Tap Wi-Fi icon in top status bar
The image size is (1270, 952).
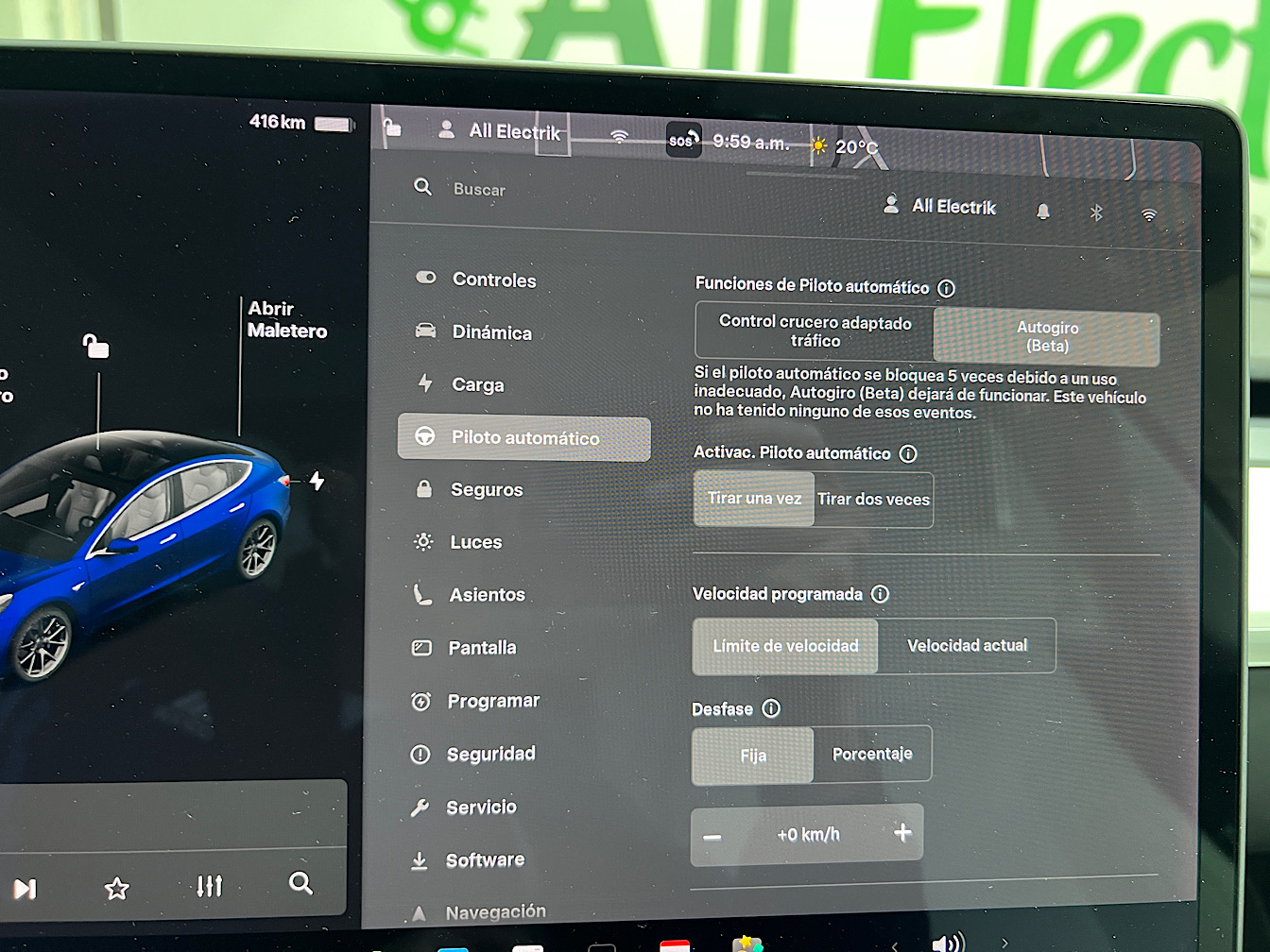pyautogui.click(x=619, y=137)
